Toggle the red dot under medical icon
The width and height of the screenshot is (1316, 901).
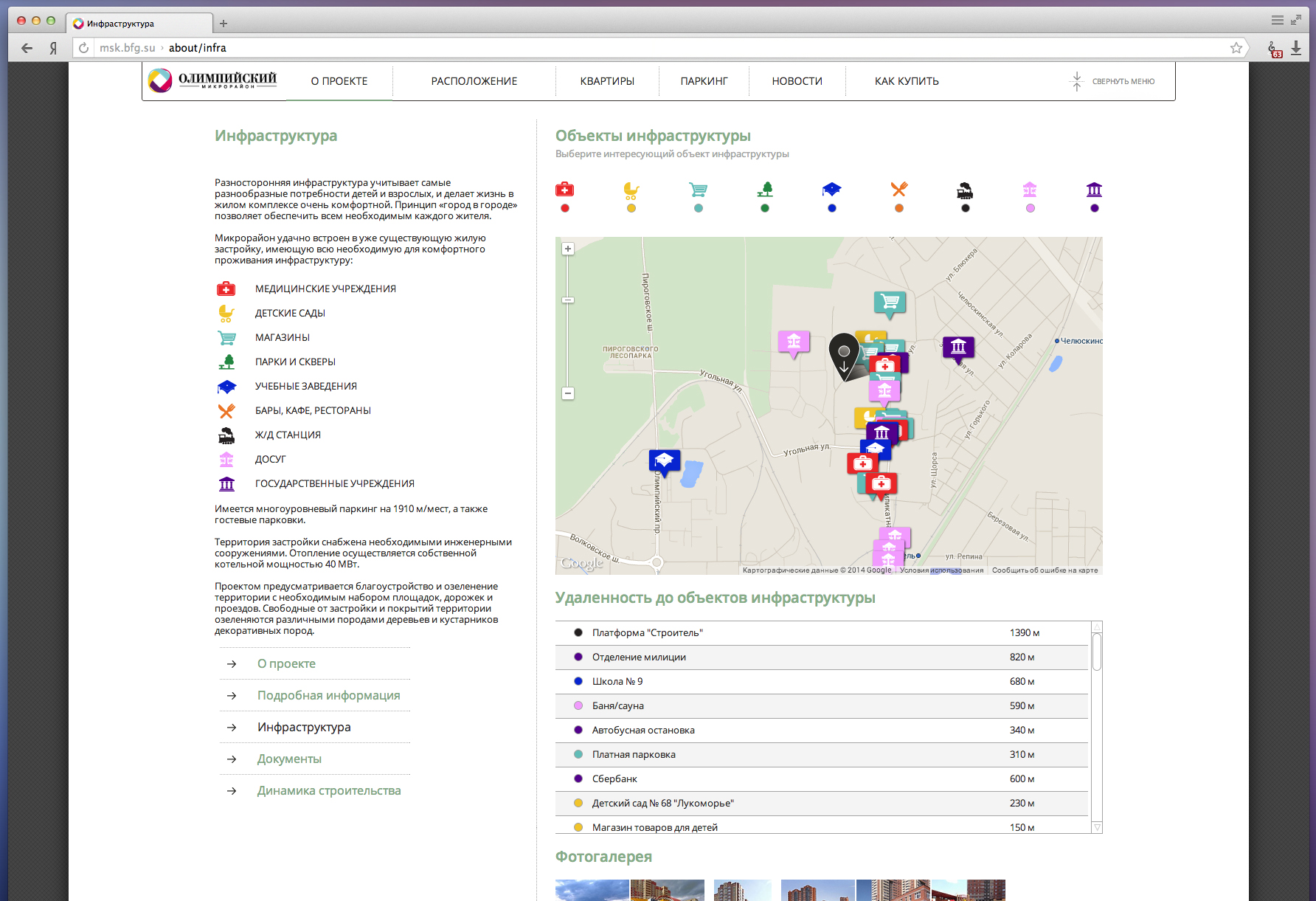pos(565,208)
